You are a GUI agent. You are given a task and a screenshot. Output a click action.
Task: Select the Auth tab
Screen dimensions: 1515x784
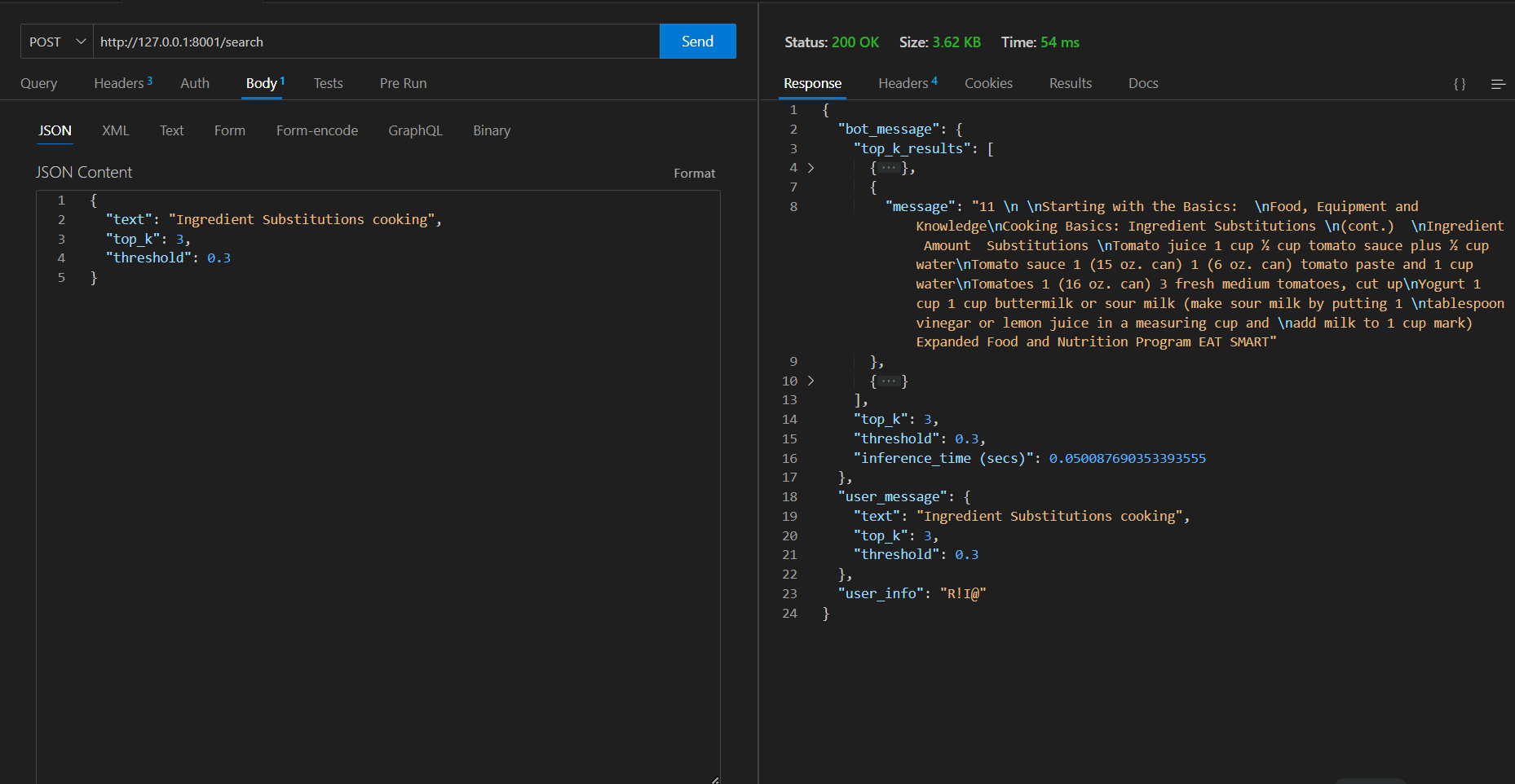[x=195, y=83]
